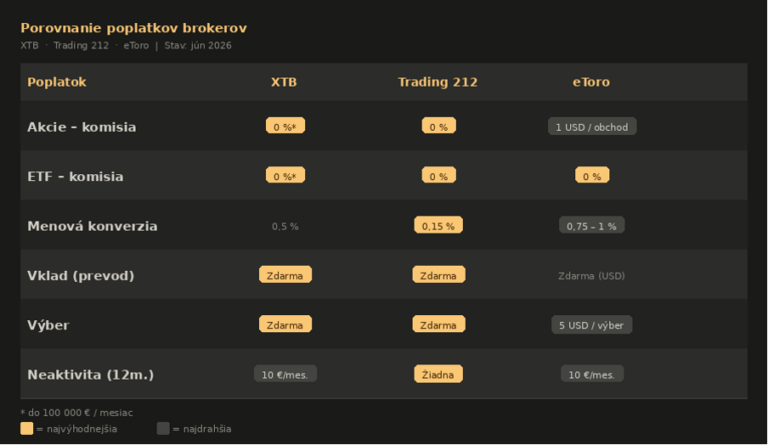The image size is (768, 445).
Task: Click the gray najdrahšia legend swatch
Action: tap(163, 429)
